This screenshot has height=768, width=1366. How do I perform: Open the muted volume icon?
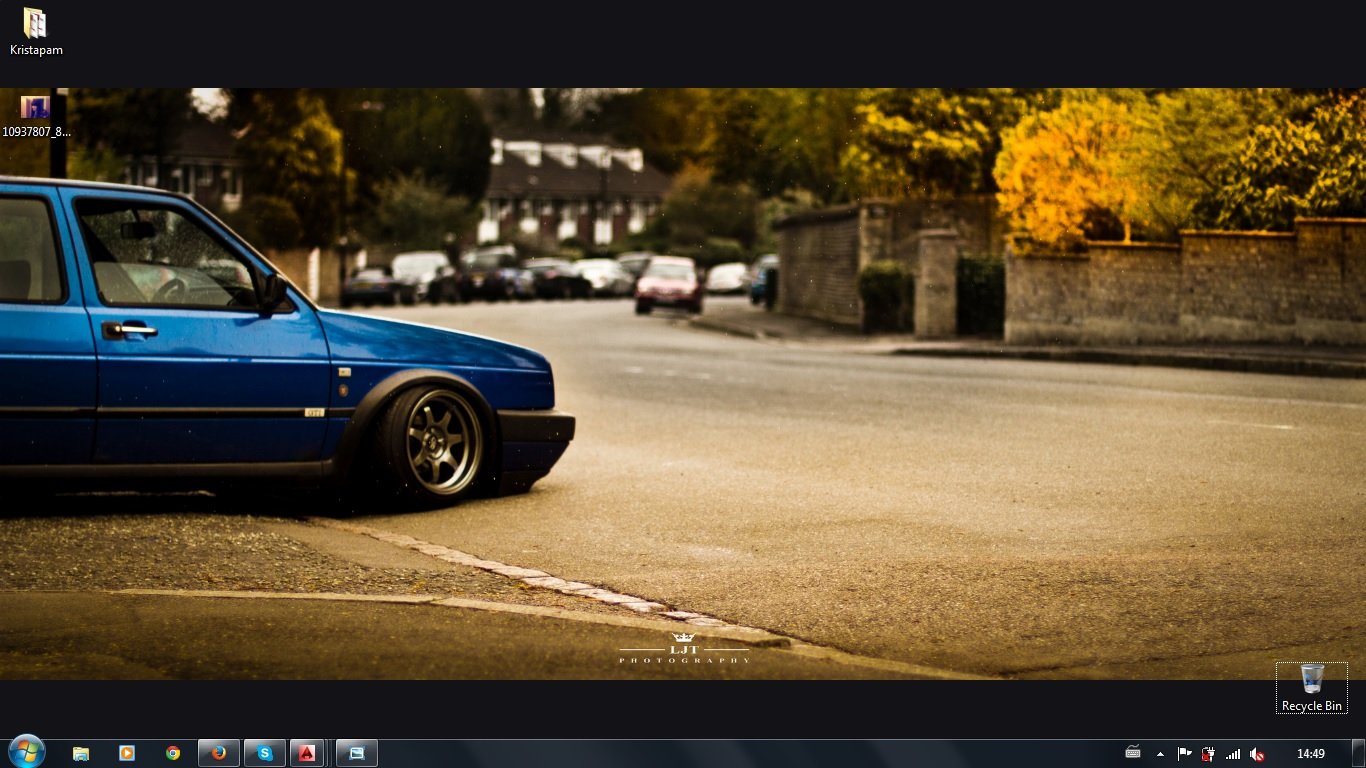pos(1258,754)
